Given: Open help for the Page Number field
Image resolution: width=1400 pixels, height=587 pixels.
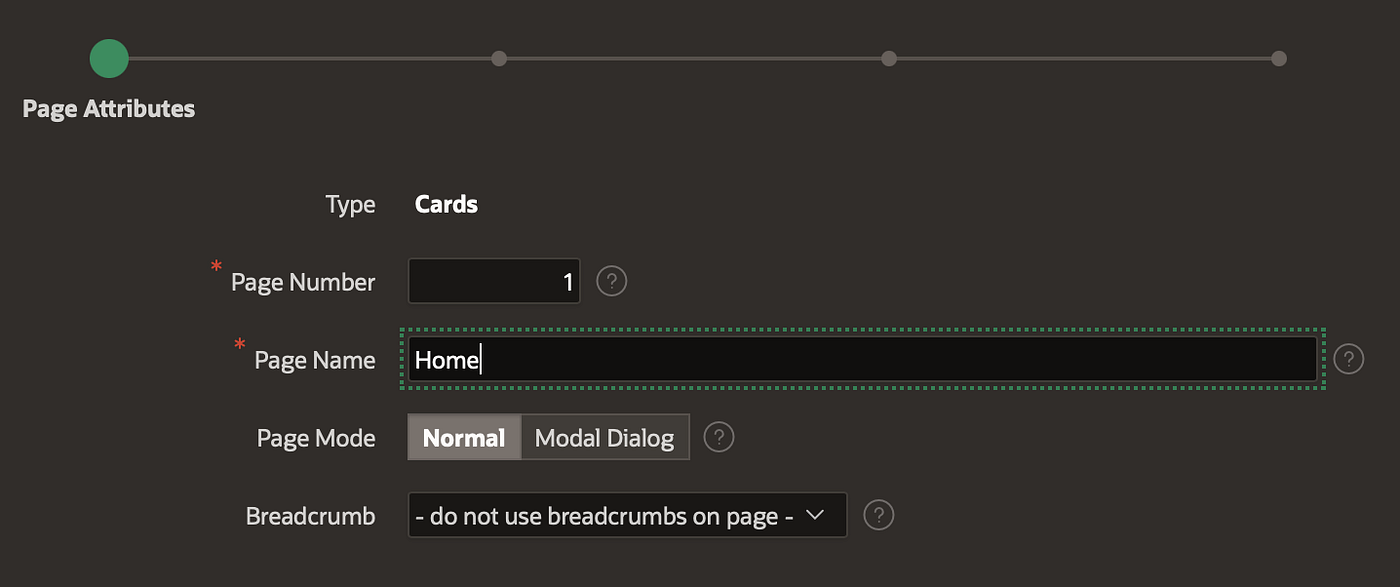Looking at the screenshot, I should coord(611,282).
